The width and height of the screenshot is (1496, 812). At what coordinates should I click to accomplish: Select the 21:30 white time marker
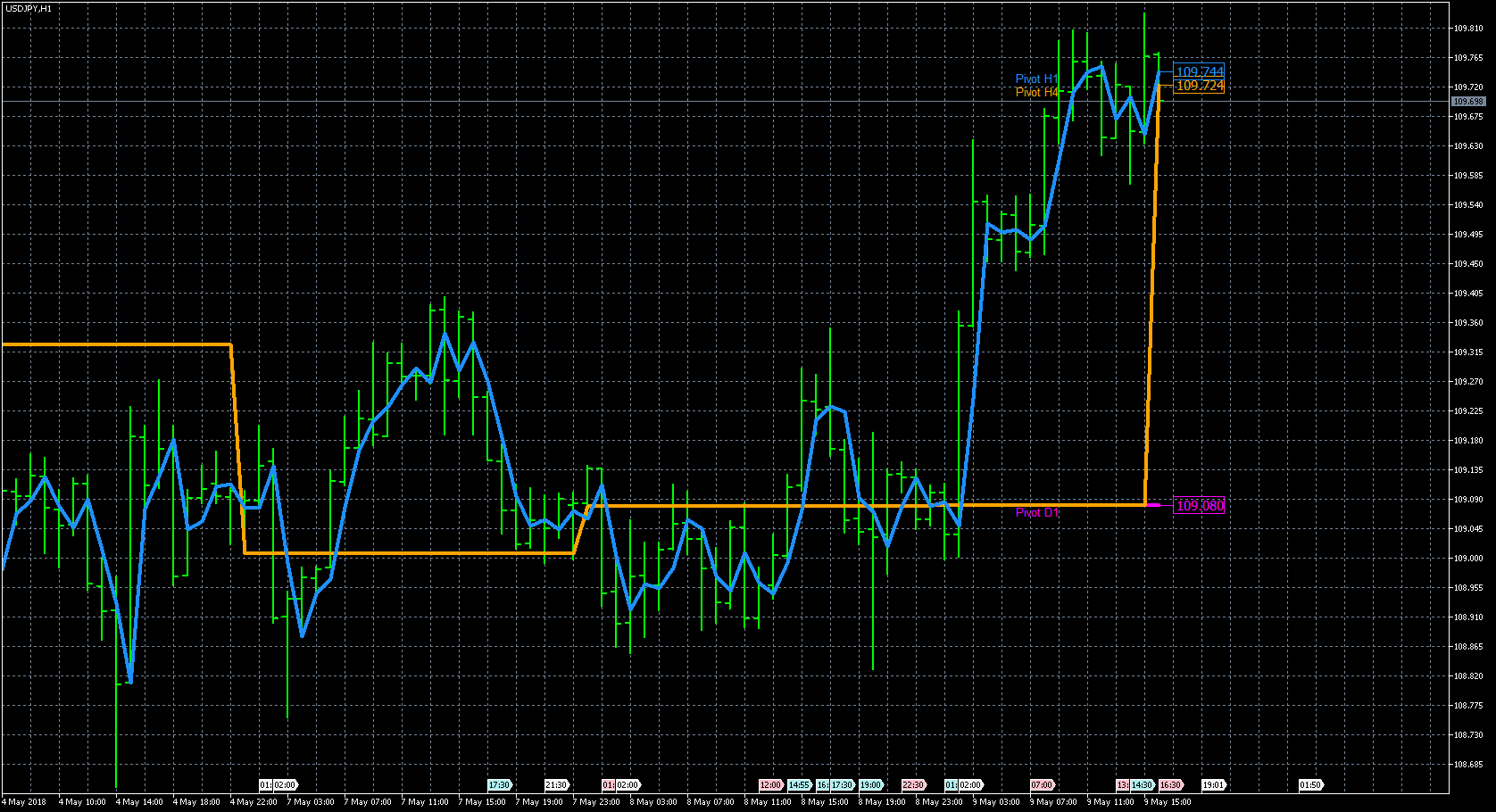[x=557, y=785]
